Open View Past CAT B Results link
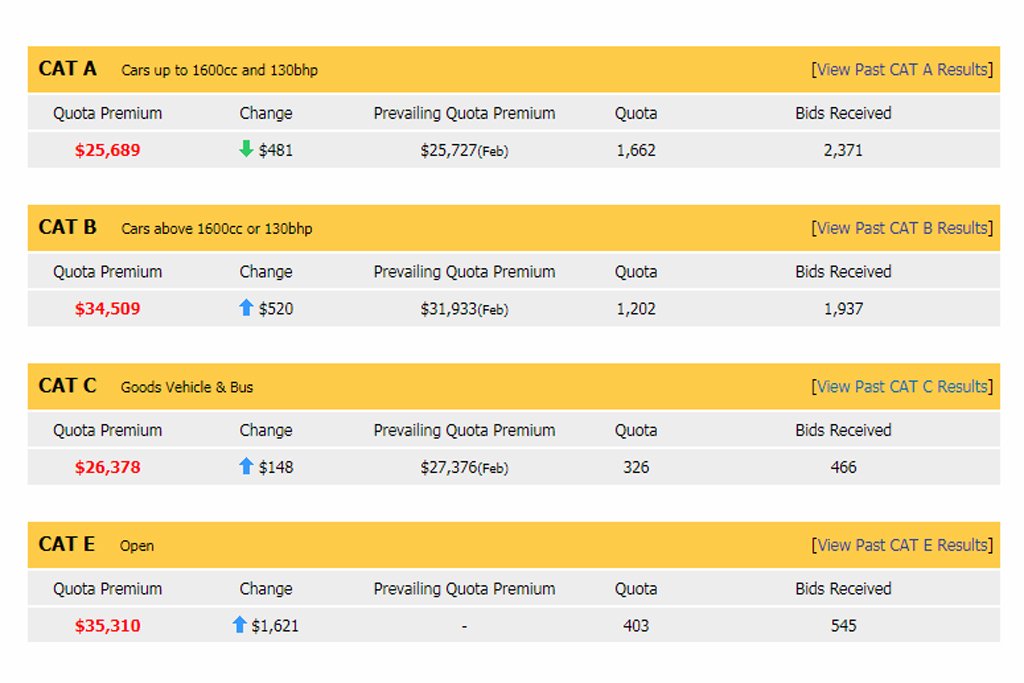The height and width of the screenshot is (683, 1024). [902, 228]
